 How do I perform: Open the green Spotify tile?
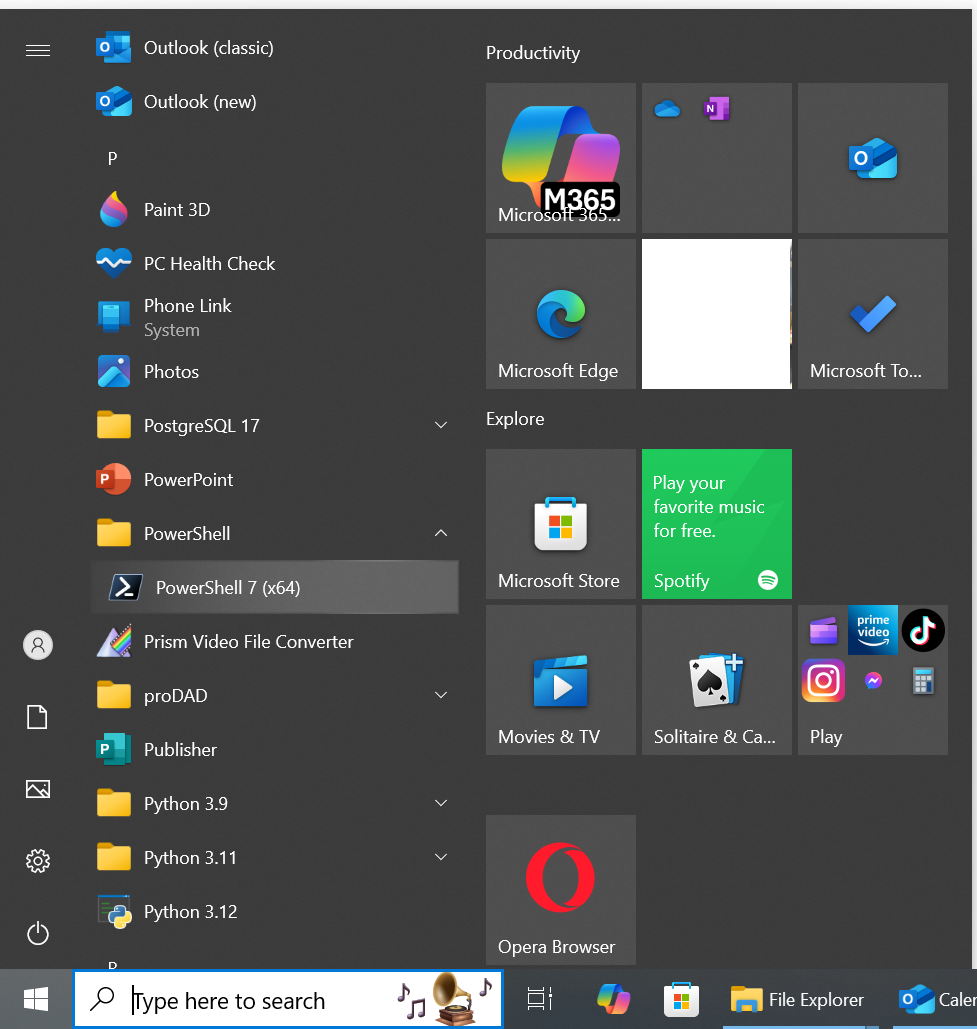[x=717, y=524]
